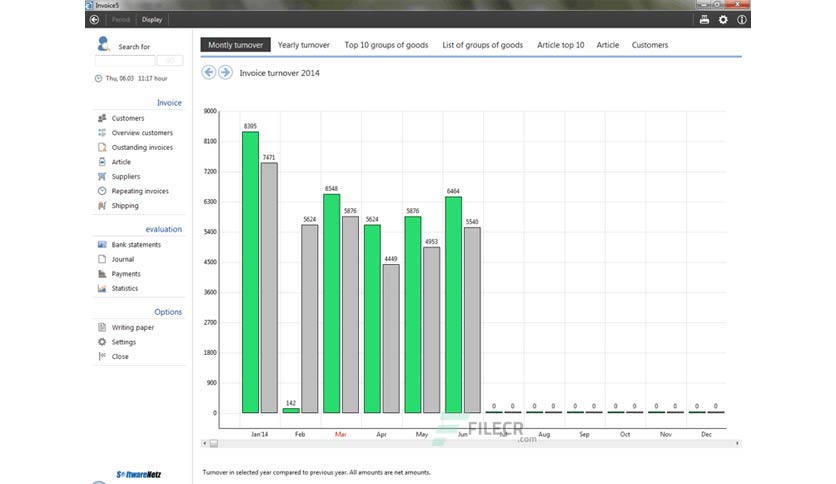Click the chart scrollbar's right arrow

(737, 443)
